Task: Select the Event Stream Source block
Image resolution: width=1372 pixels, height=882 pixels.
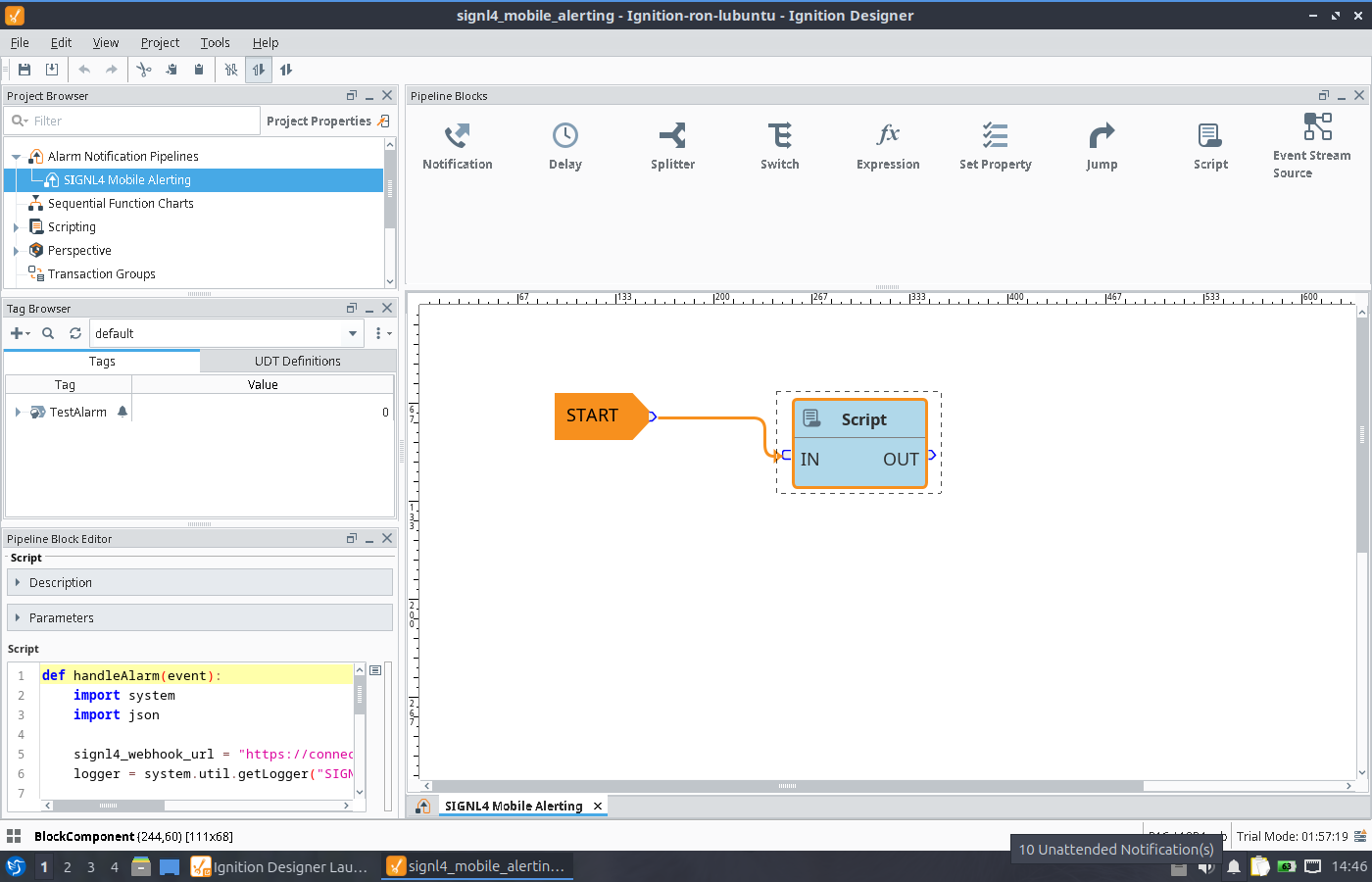Action: (x=1311, y=147)
